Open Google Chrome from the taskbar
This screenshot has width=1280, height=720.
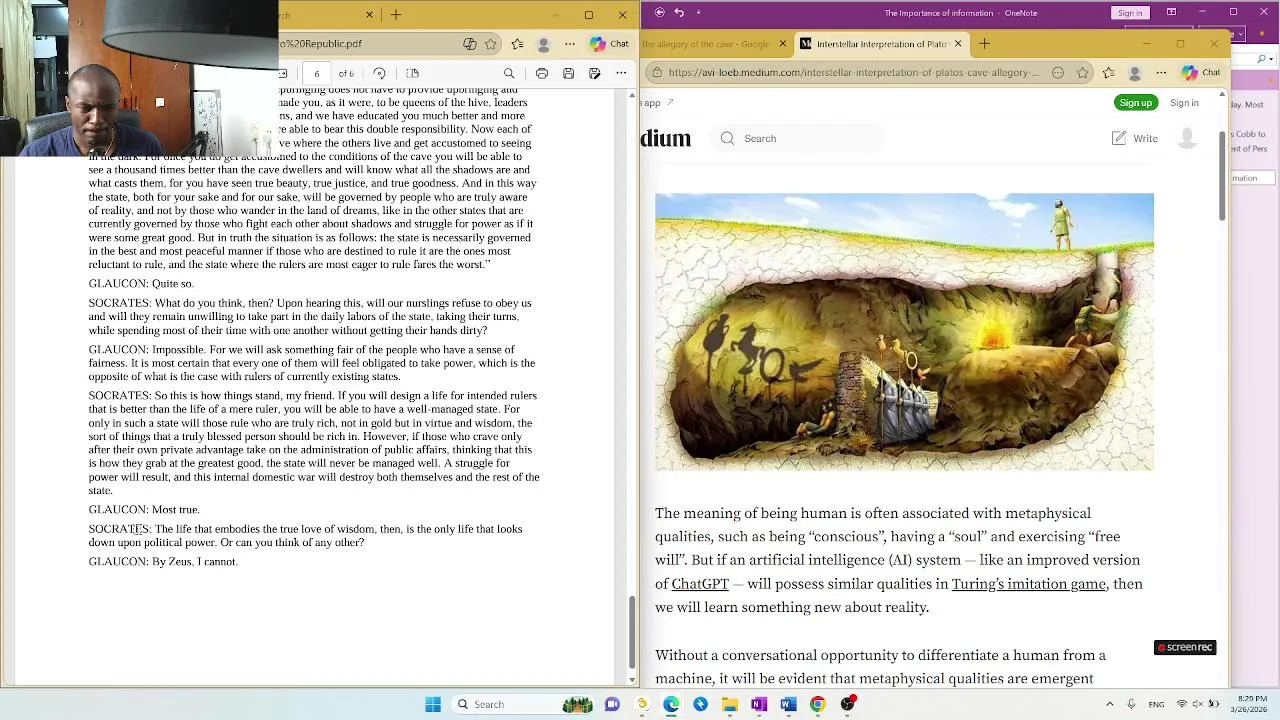(817, 704)
